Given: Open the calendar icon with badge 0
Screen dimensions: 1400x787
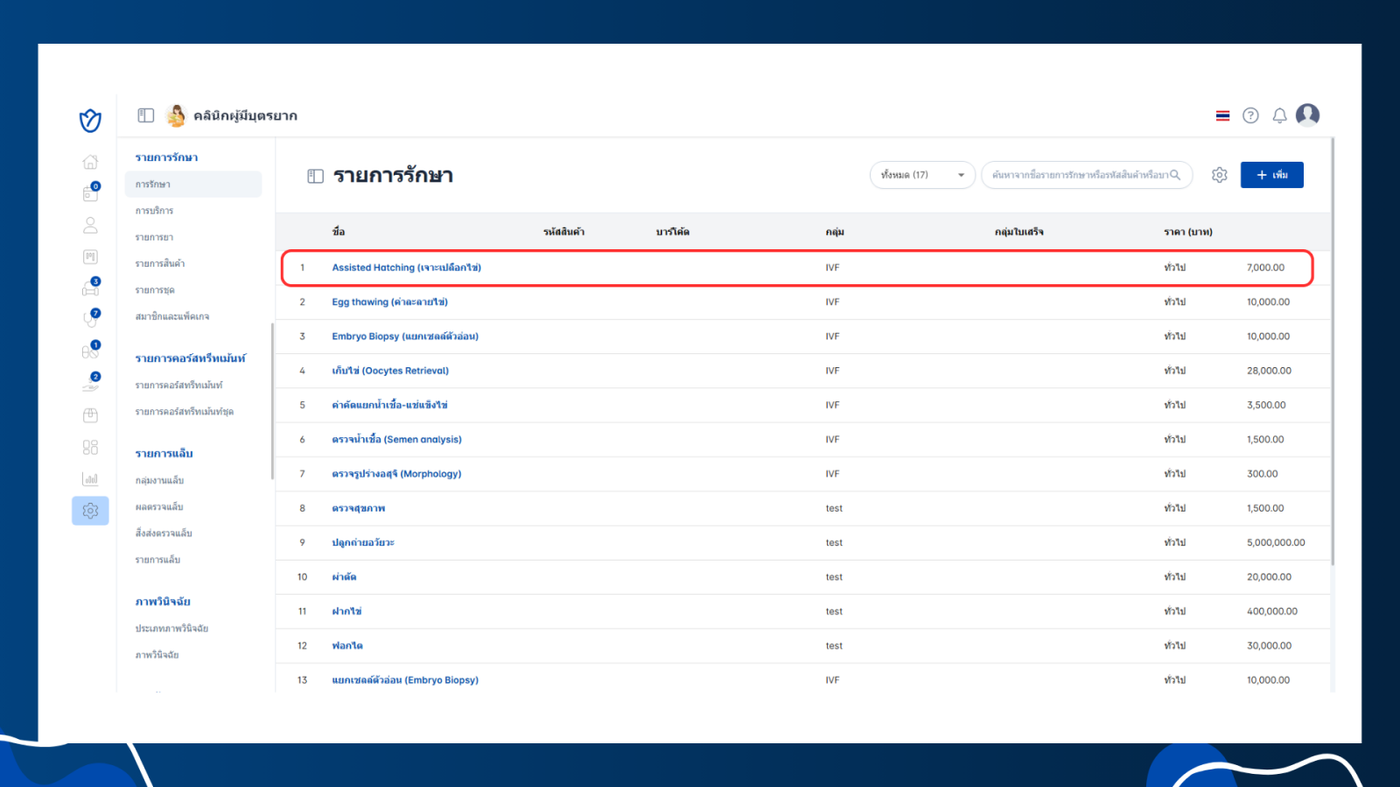Looking at the screenshot, I should click(90, 193).
